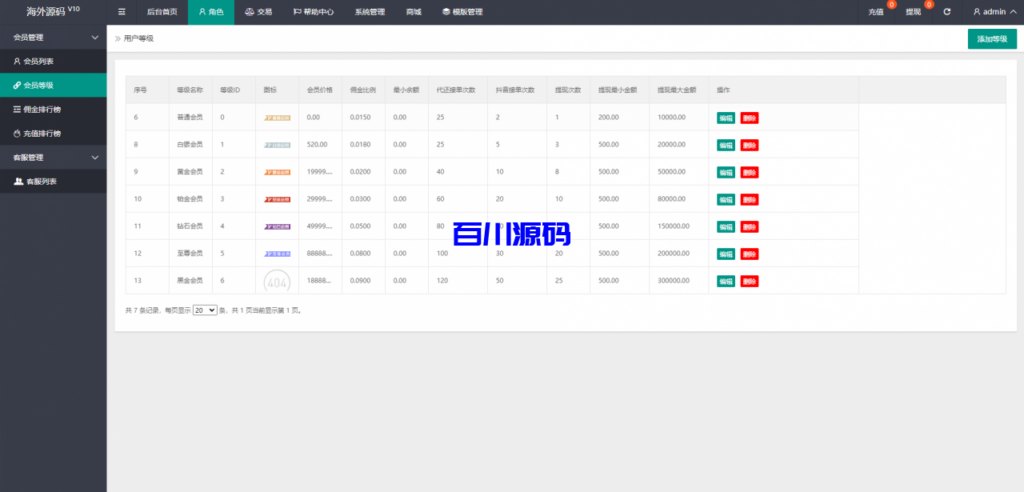This screenshot has height=492, width=1024.
Task: Delete the 钻石会员 level row
Action: [750, 227]
